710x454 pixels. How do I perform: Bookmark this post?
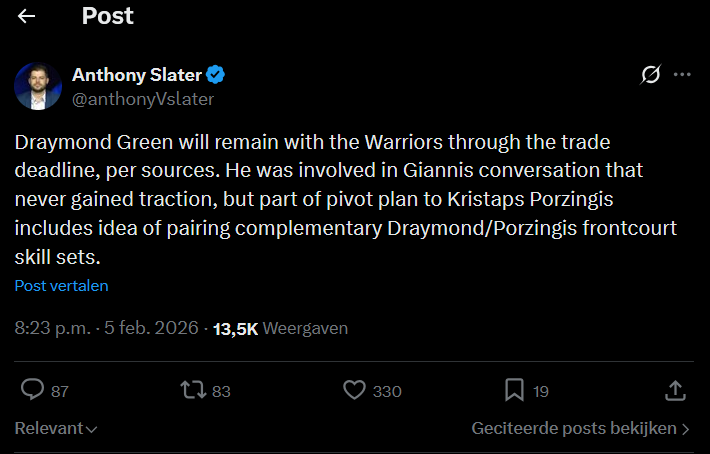(514, 390)
